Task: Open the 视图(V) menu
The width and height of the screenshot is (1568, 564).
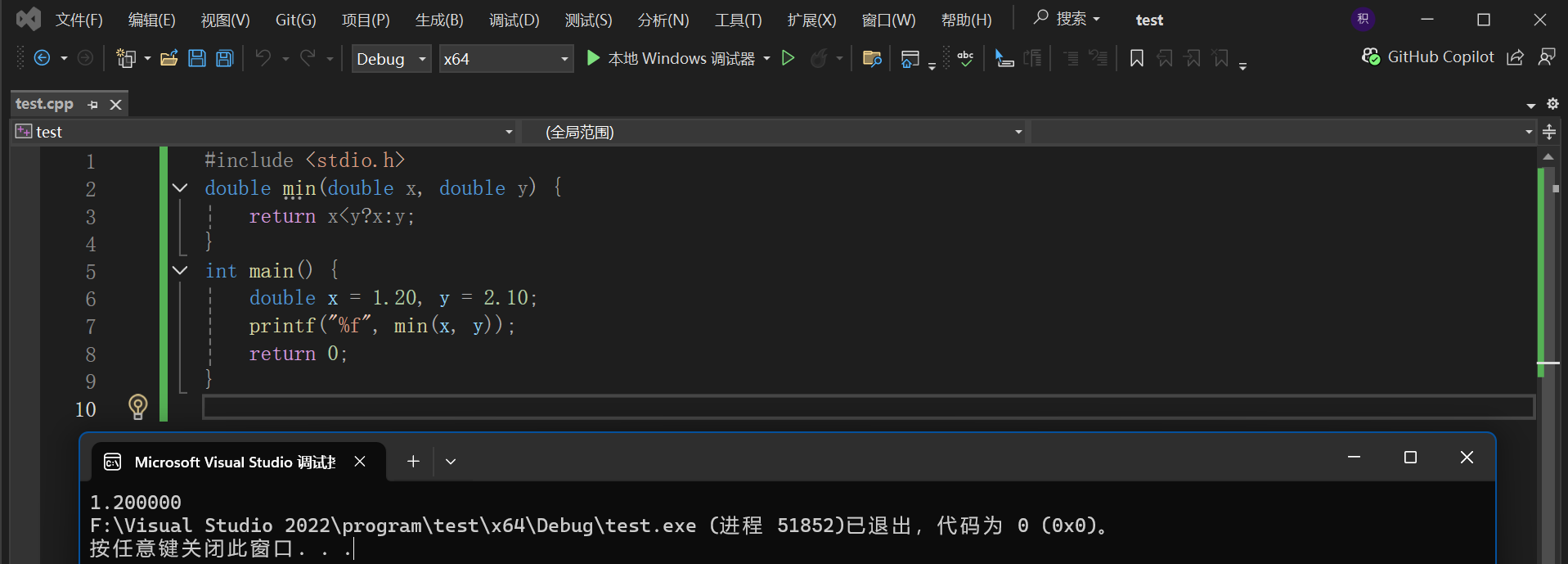Action: click(x=226, y=20)
